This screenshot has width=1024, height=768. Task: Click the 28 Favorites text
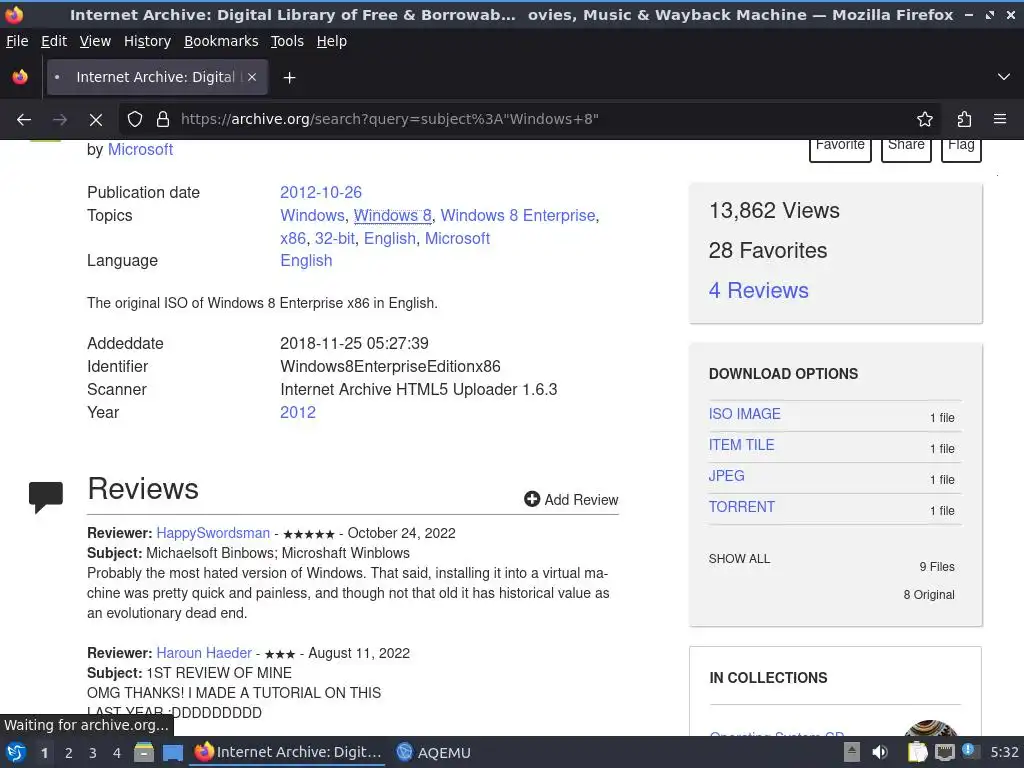coord(768,251)
